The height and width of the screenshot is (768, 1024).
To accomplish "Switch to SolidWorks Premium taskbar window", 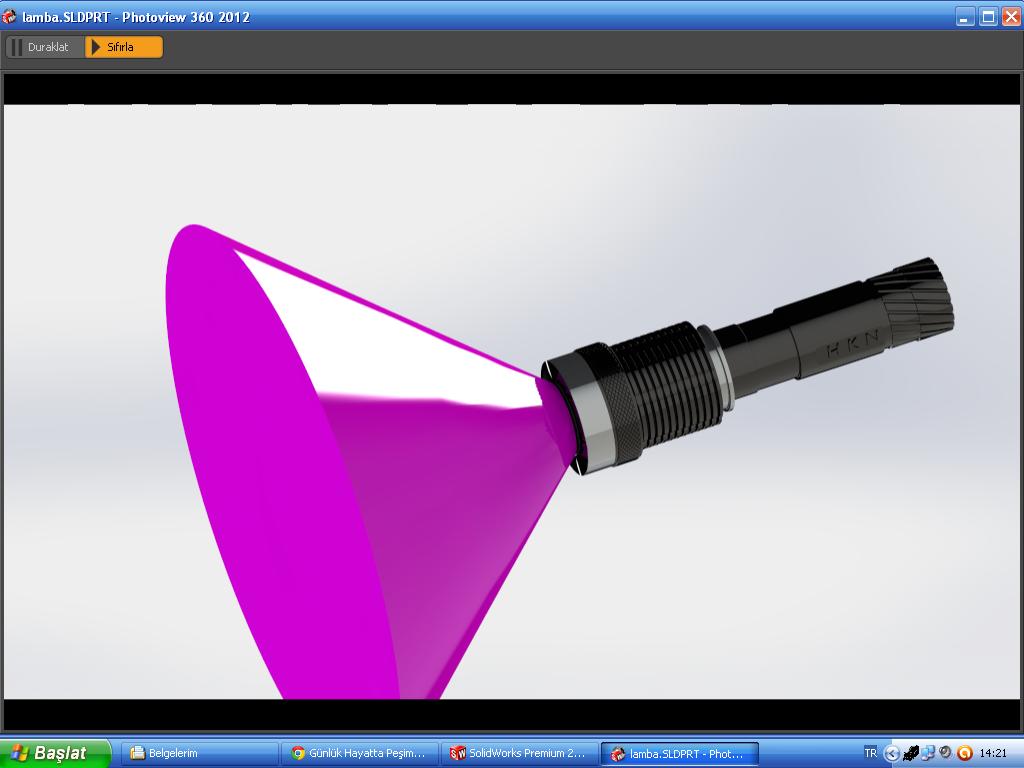I will (x=519, y=753).
